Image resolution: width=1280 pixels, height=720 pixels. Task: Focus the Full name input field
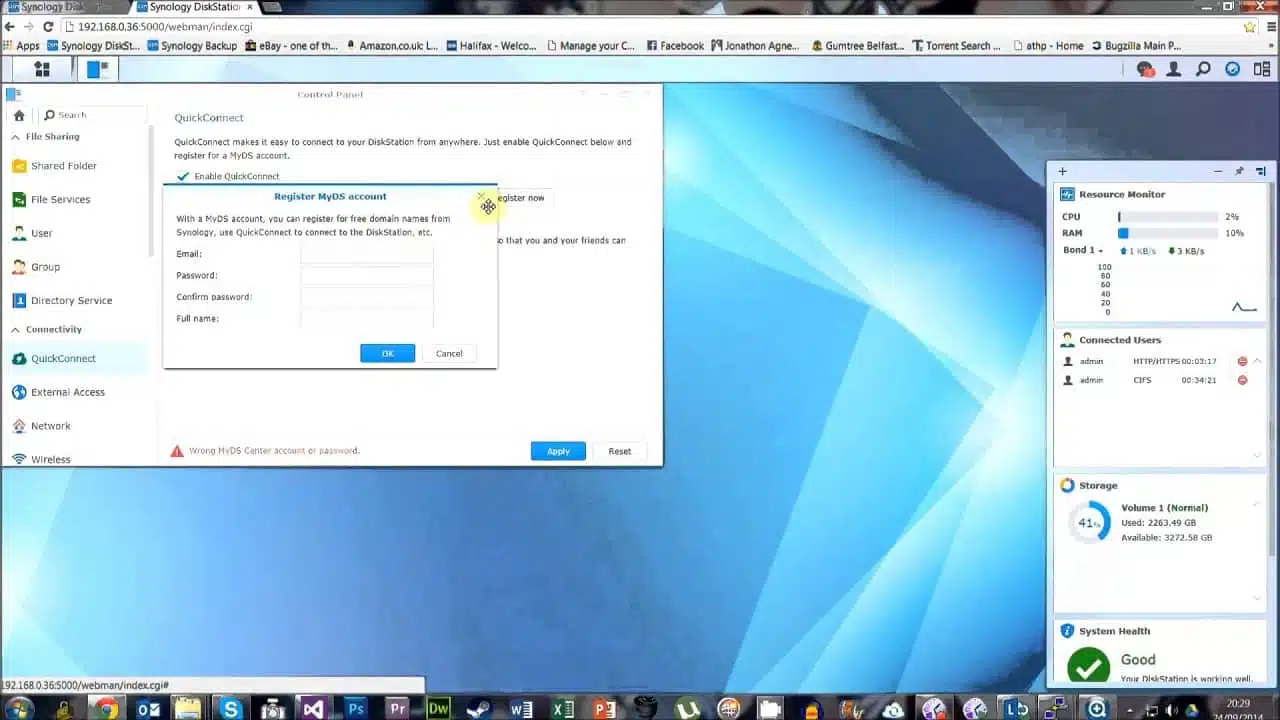(x=367, y=318)
